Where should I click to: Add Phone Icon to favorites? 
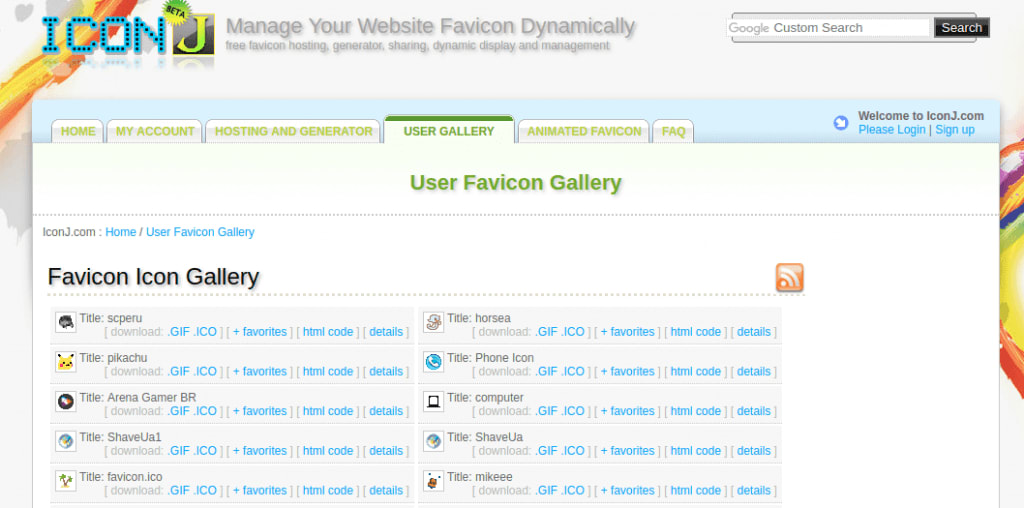[628, 372]
